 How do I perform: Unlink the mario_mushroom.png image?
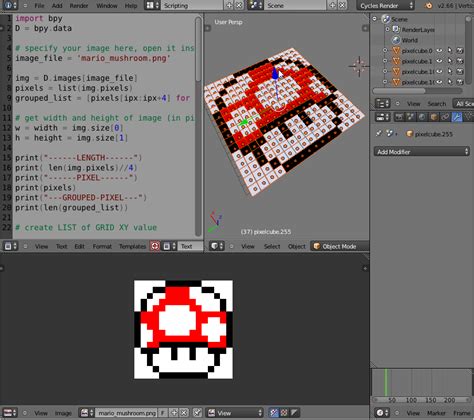[x=184, y=413]
